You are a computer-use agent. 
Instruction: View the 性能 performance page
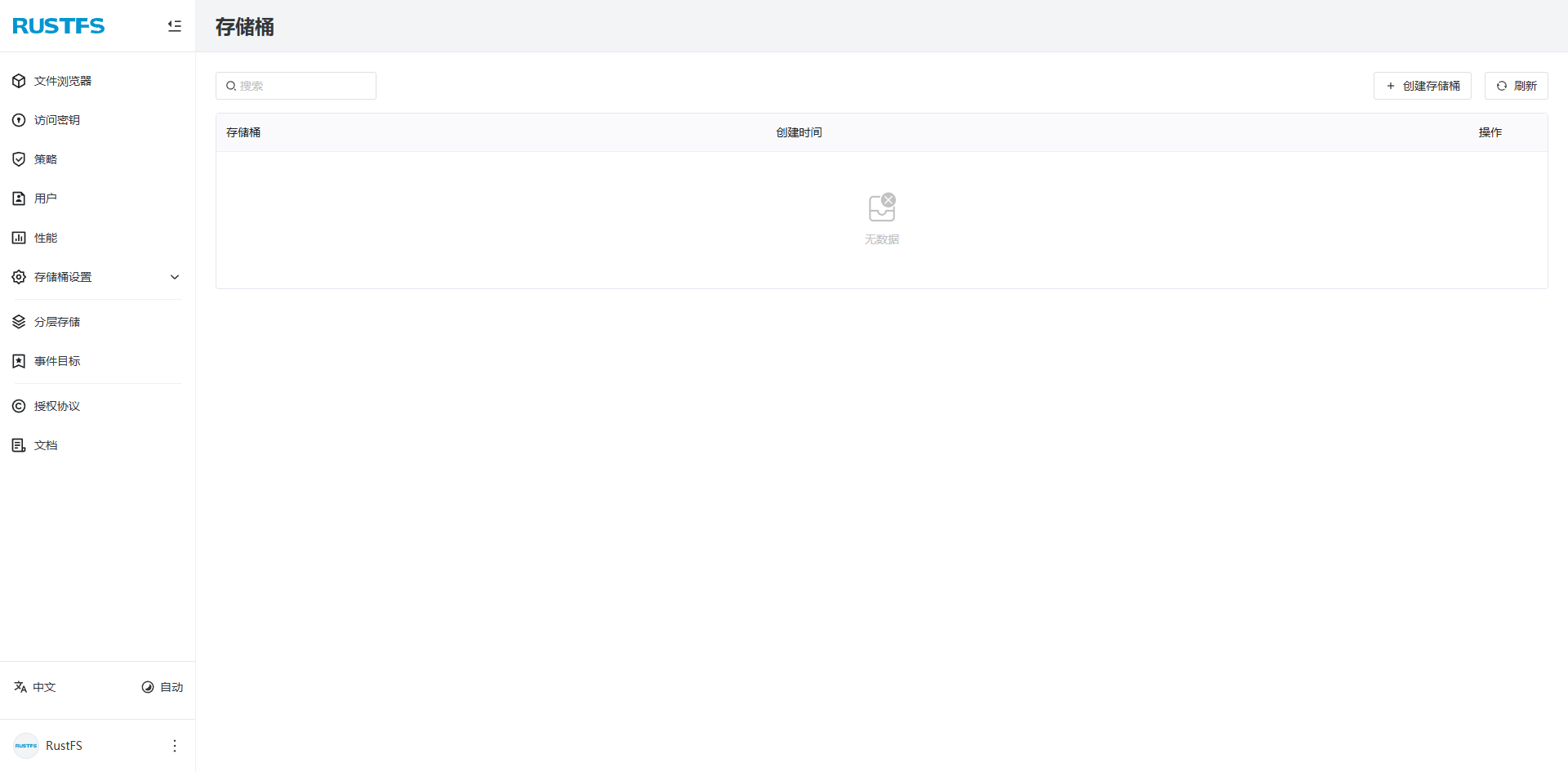[46, 238]
